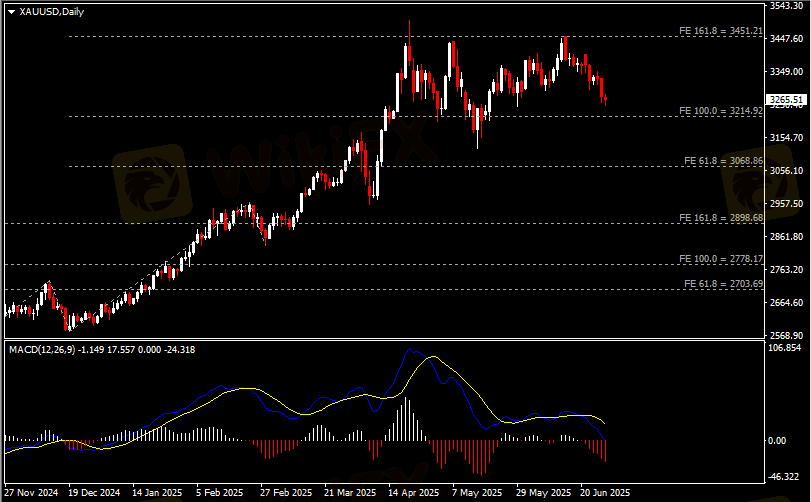Click the 2957.50 price axis value
Viewport: 811px width, 502px height.
coord(786,204)
